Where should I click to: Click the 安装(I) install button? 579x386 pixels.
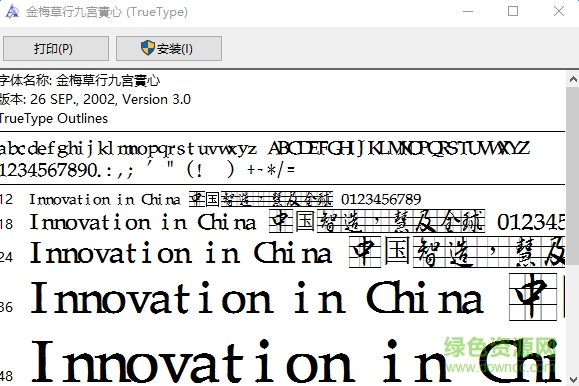(x=169, y=48)
